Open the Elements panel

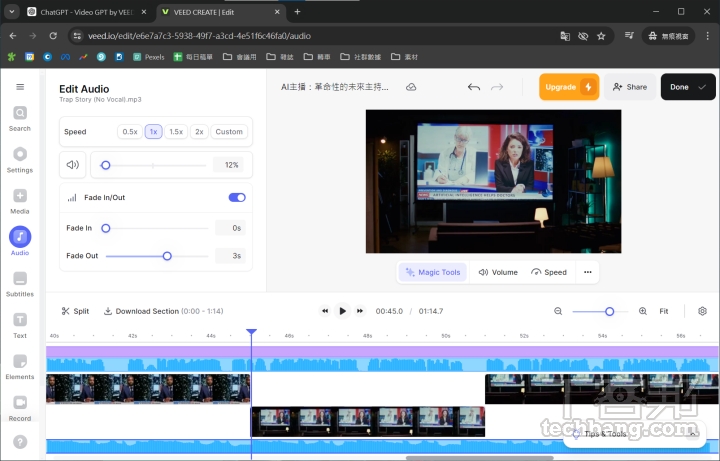20,366
